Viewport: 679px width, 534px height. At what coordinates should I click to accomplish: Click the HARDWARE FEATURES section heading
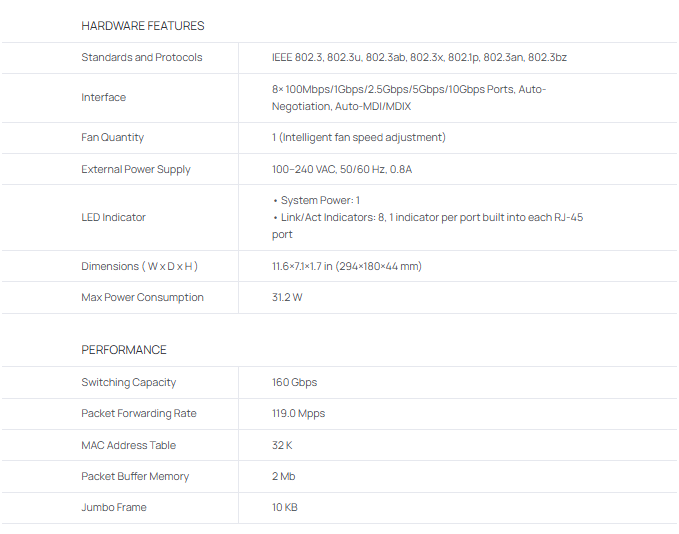[x=142, y=26]
